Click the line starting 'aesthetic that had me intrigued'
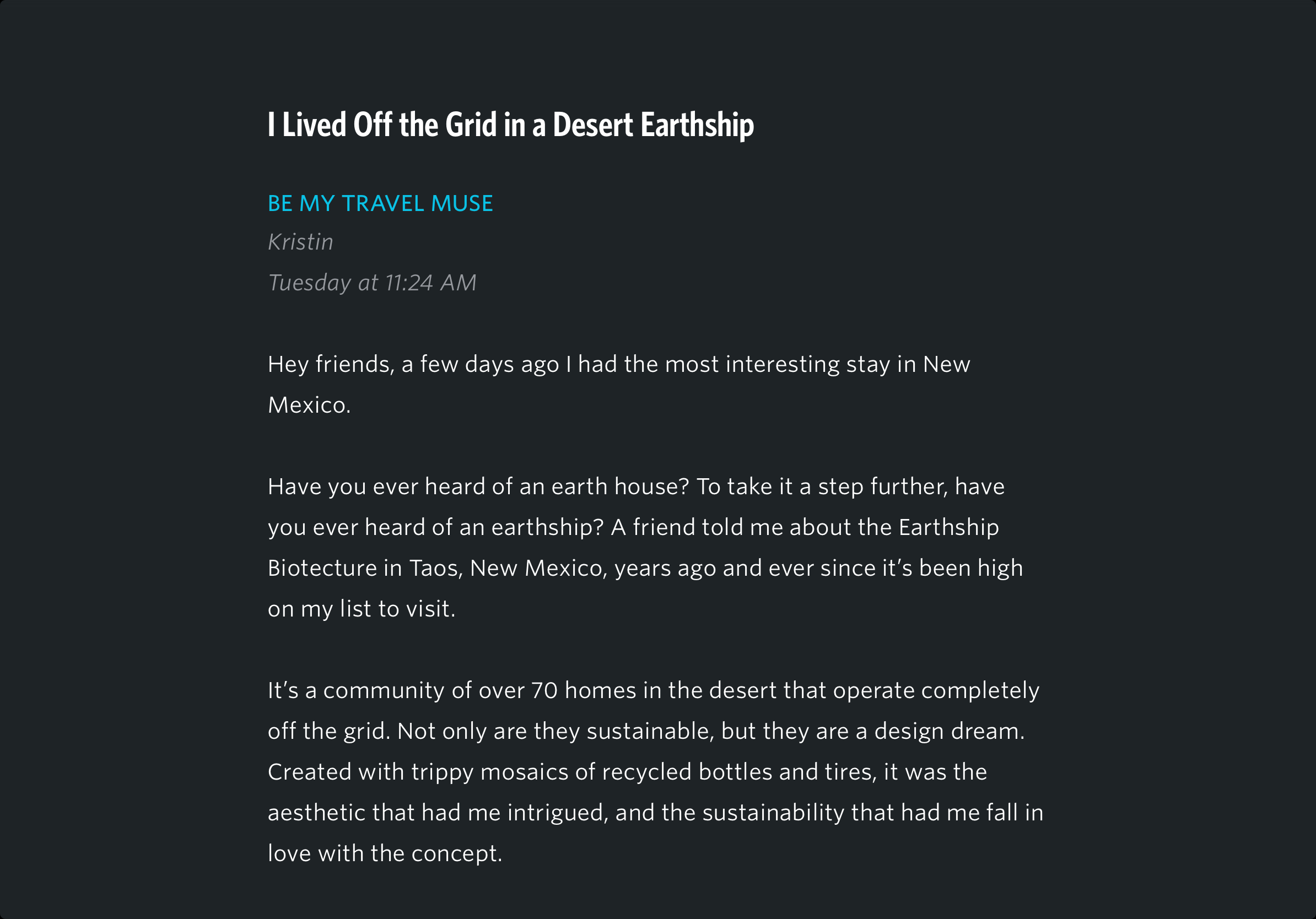The height and width of the screenshot is (919, 1316). coord(656,813)
